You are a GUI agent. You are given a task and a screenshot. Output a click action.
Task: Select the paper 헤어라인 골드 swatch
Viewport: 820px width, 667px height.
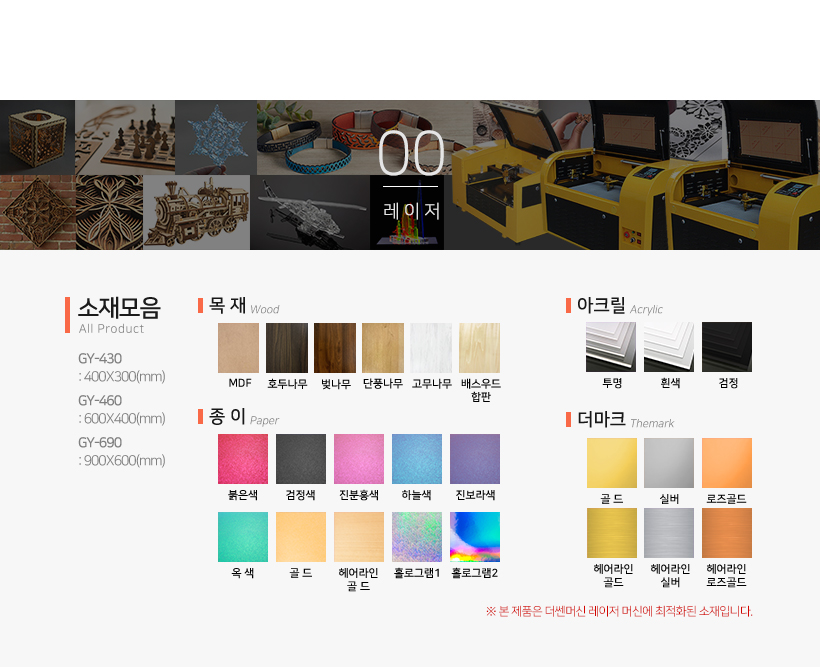pos(359,537)
